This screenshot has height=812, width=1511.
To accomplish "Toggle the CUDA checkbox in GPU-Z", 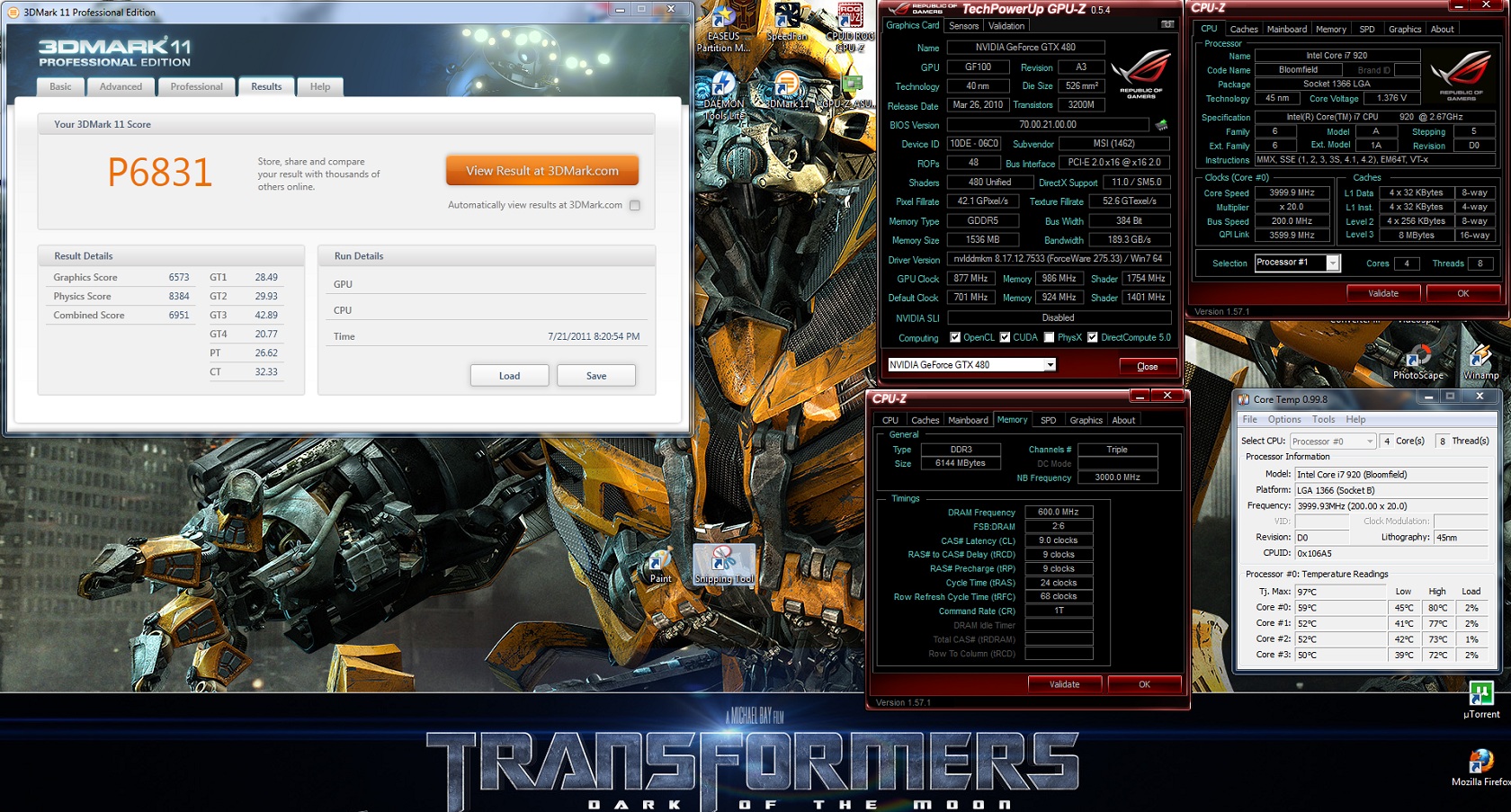I will [x=1005, y=337].
